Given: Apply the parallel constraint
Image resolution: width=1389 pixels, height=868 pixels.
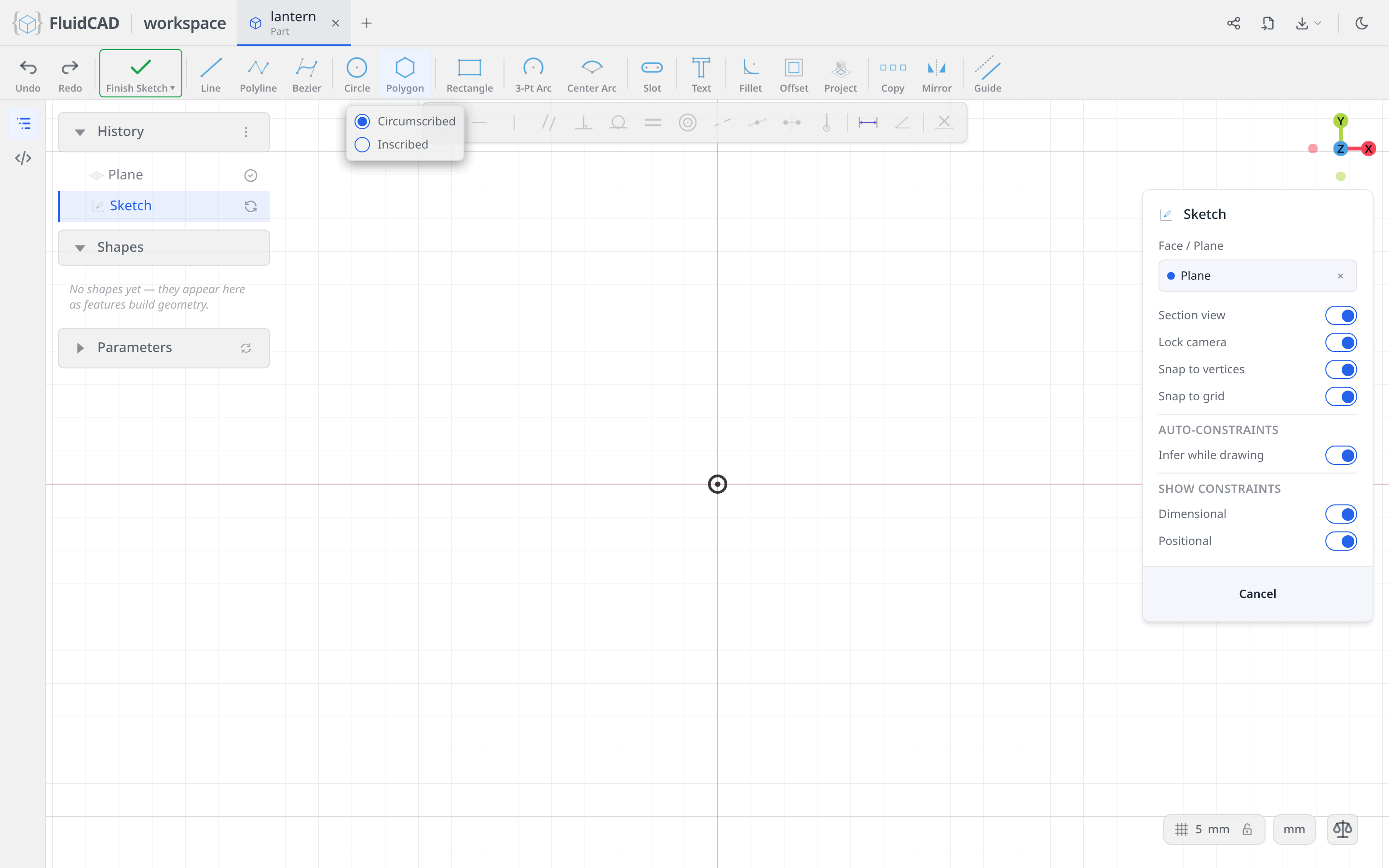Looking at the screenshot, I should coord(549,122).
